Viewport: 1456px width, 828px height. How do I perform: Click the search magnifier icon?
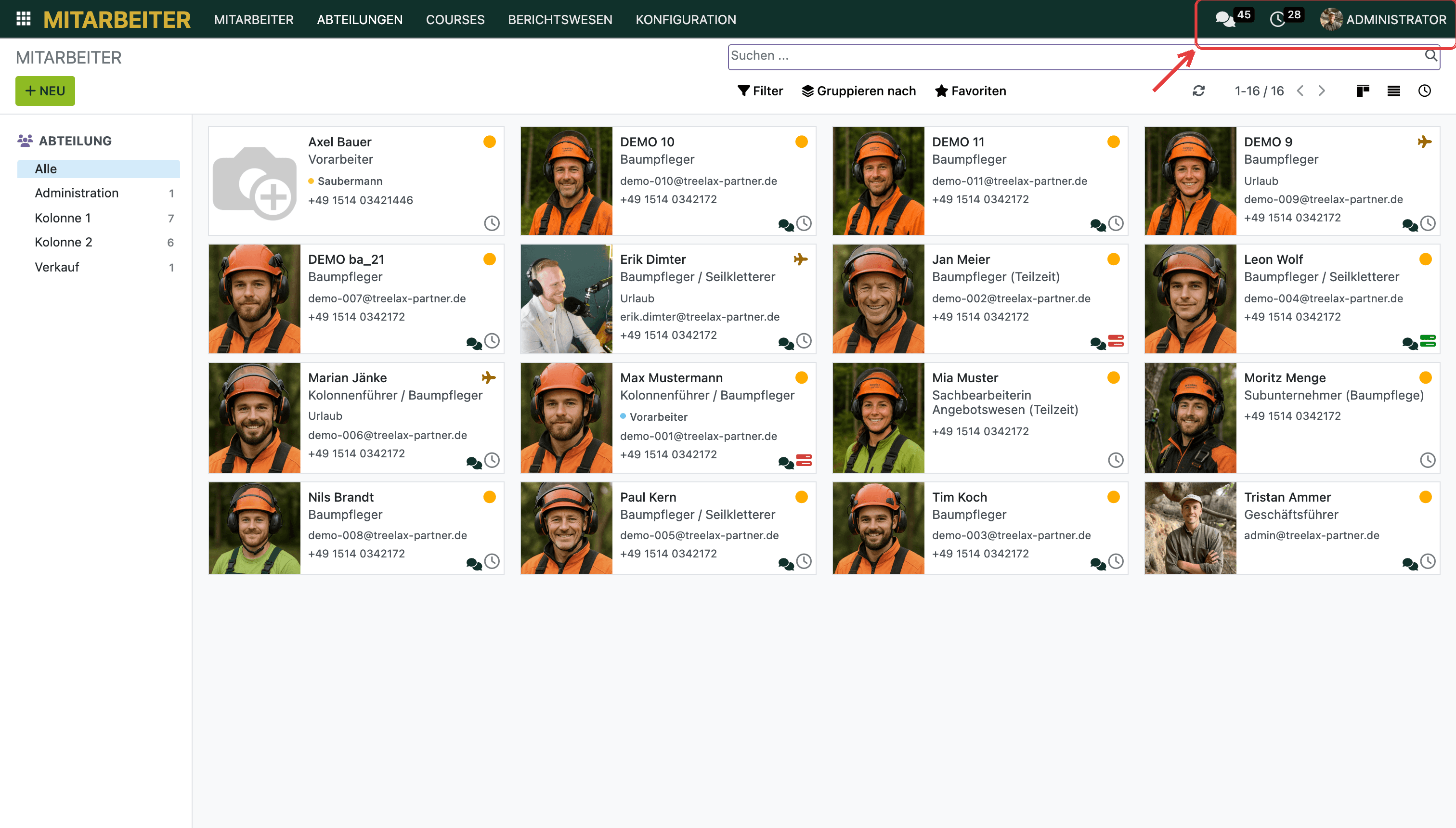1430,55
